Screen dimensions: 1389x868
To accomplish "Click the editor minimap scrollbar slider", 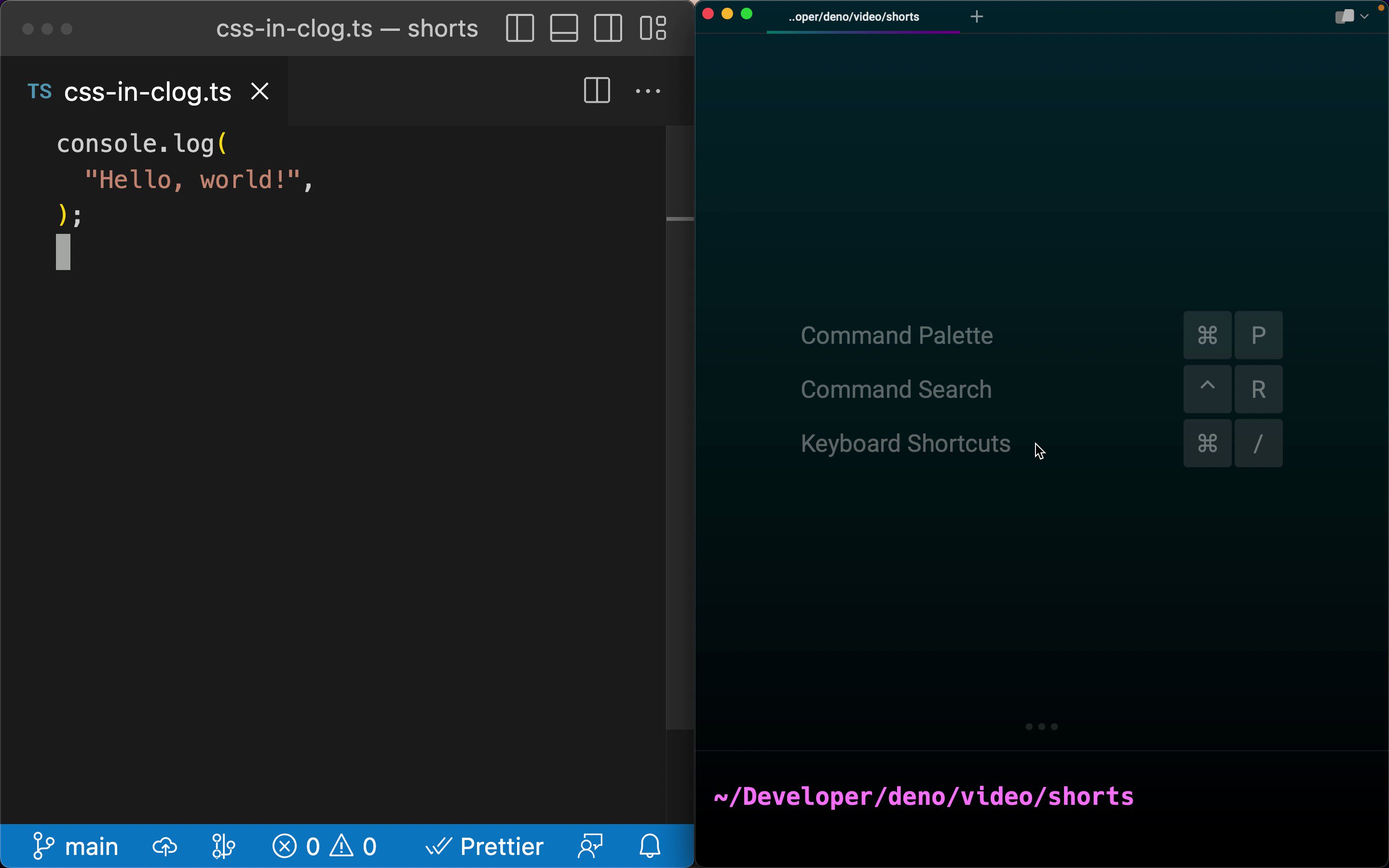I will [680, 219].
